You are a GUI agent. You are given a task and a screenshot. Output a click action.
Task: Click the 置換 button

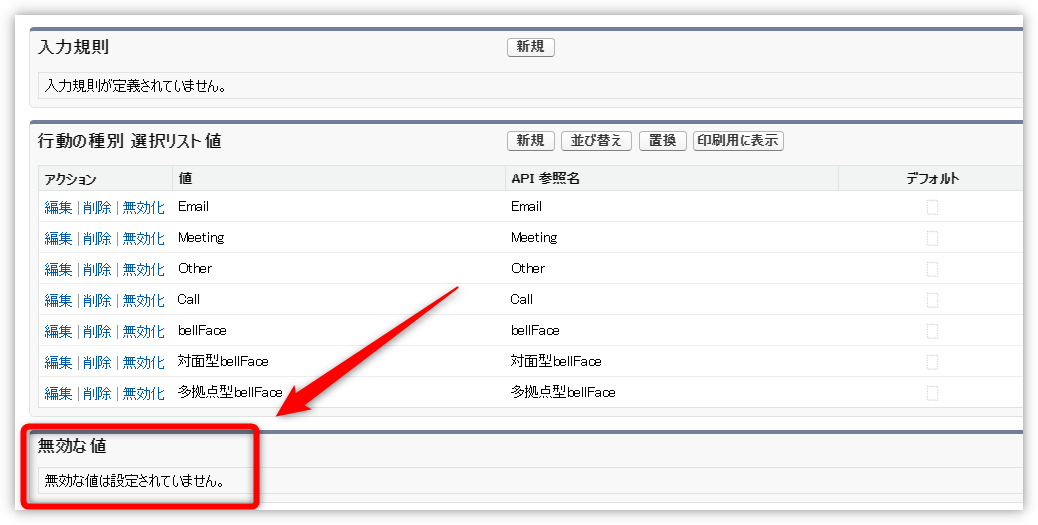[x=662, y=141]
